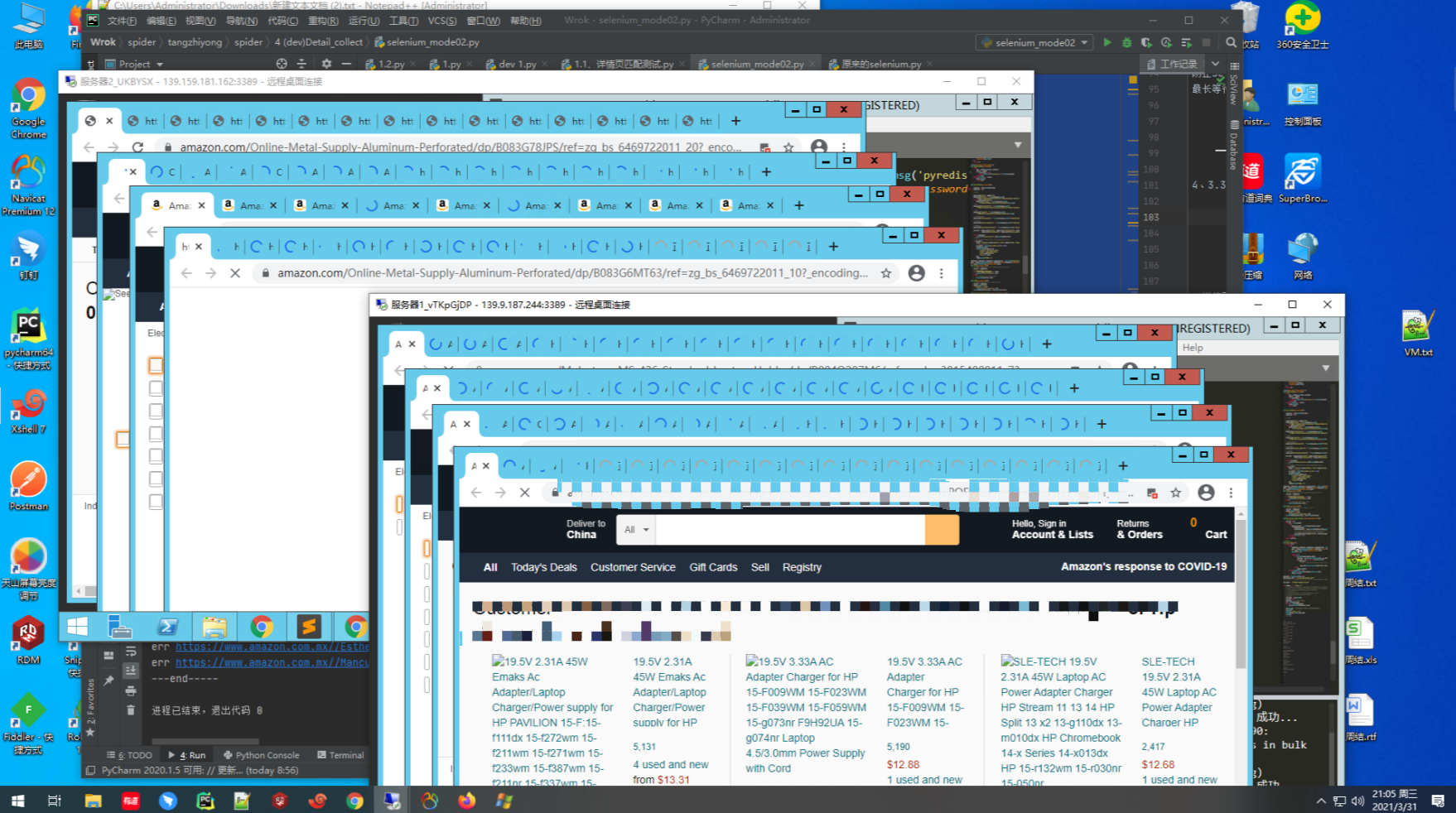
Task: Open Chrome three-dot menu in front Amazon window
Action: pyautogui.click(x=1231, y=493)
